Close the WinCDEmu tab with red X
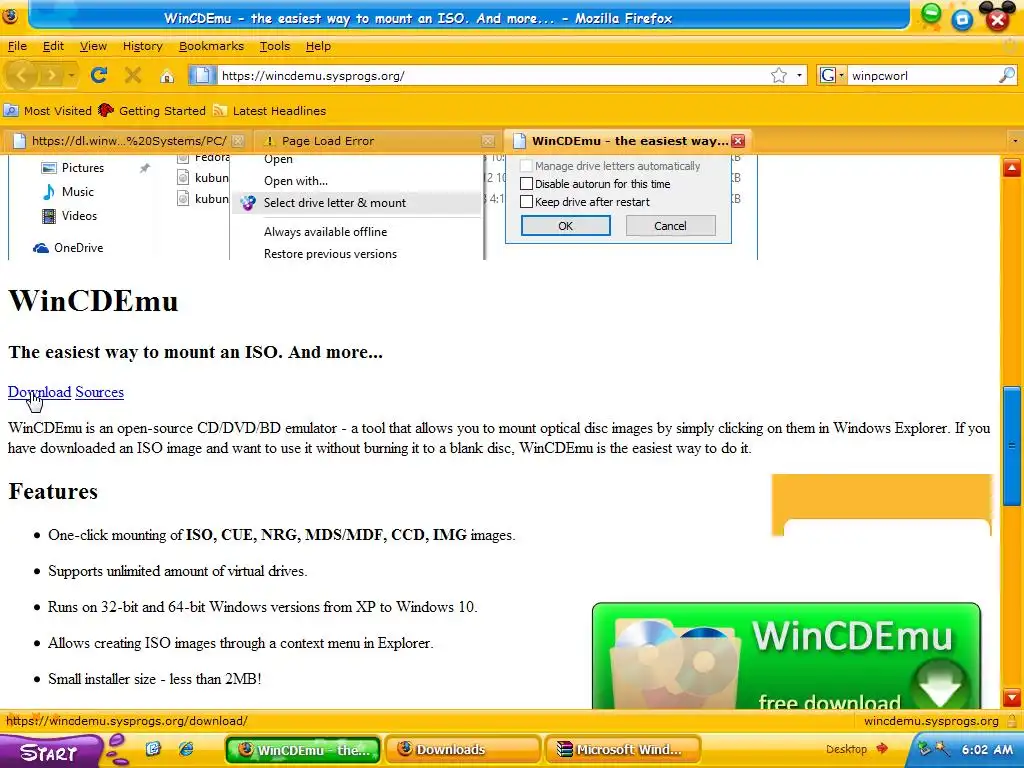 click(x=738, y=141)
